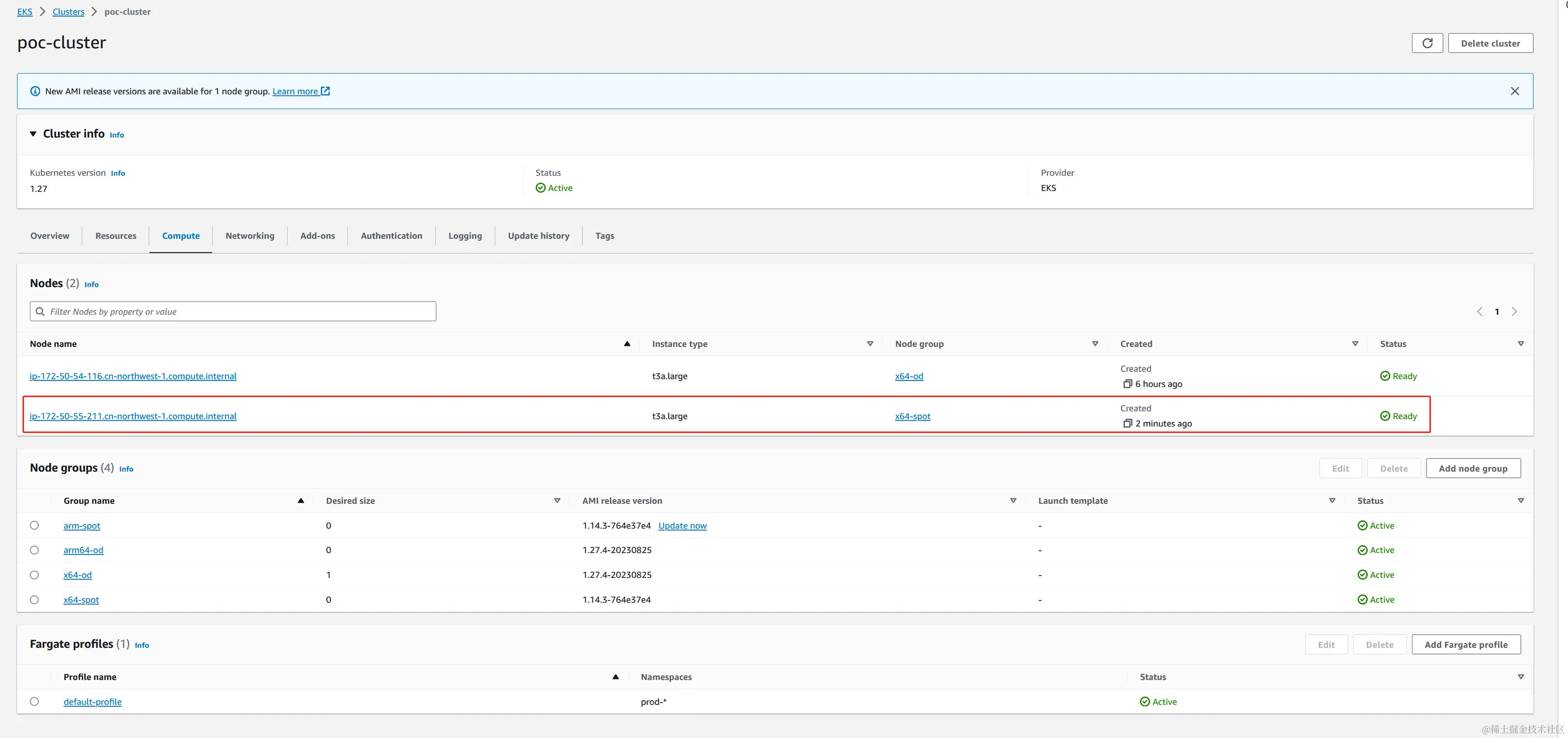This screenshot has width=1568, height=738.
Task: Open arm-spot node group link
Action: (x=81, y=526)
